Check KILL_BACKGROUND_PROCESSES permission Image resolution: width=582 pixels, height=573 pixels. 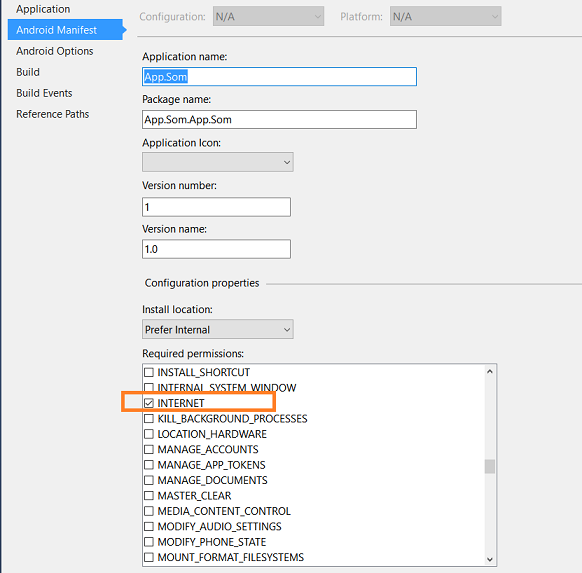pyautogui.click(x=149, y=419)
